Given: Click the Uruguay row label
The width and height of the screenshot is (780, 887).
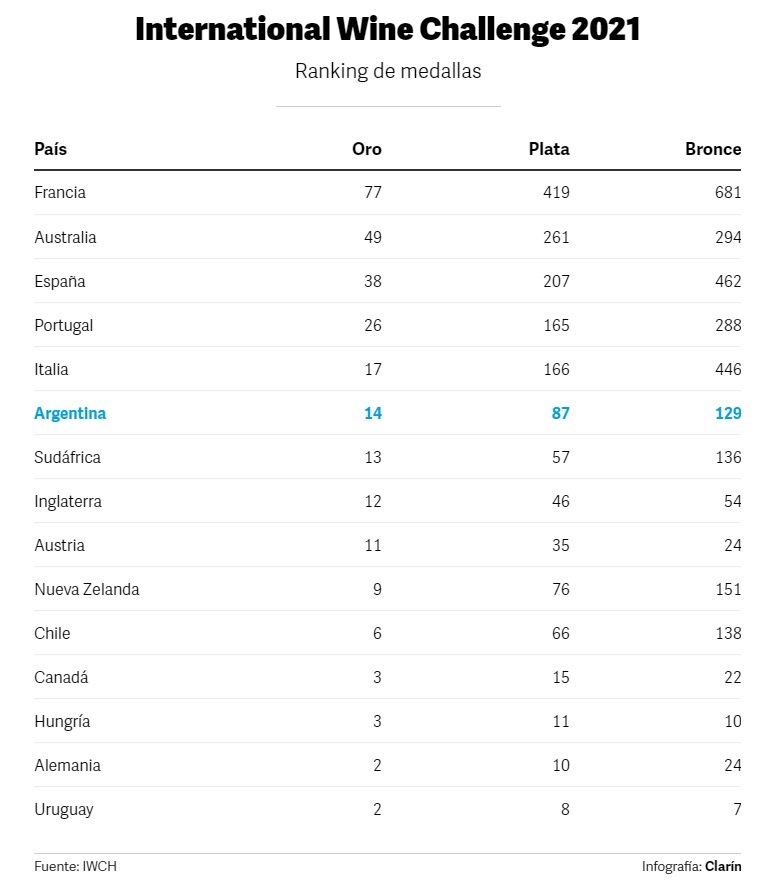Looking at the screenshot, I should (64, 810).
